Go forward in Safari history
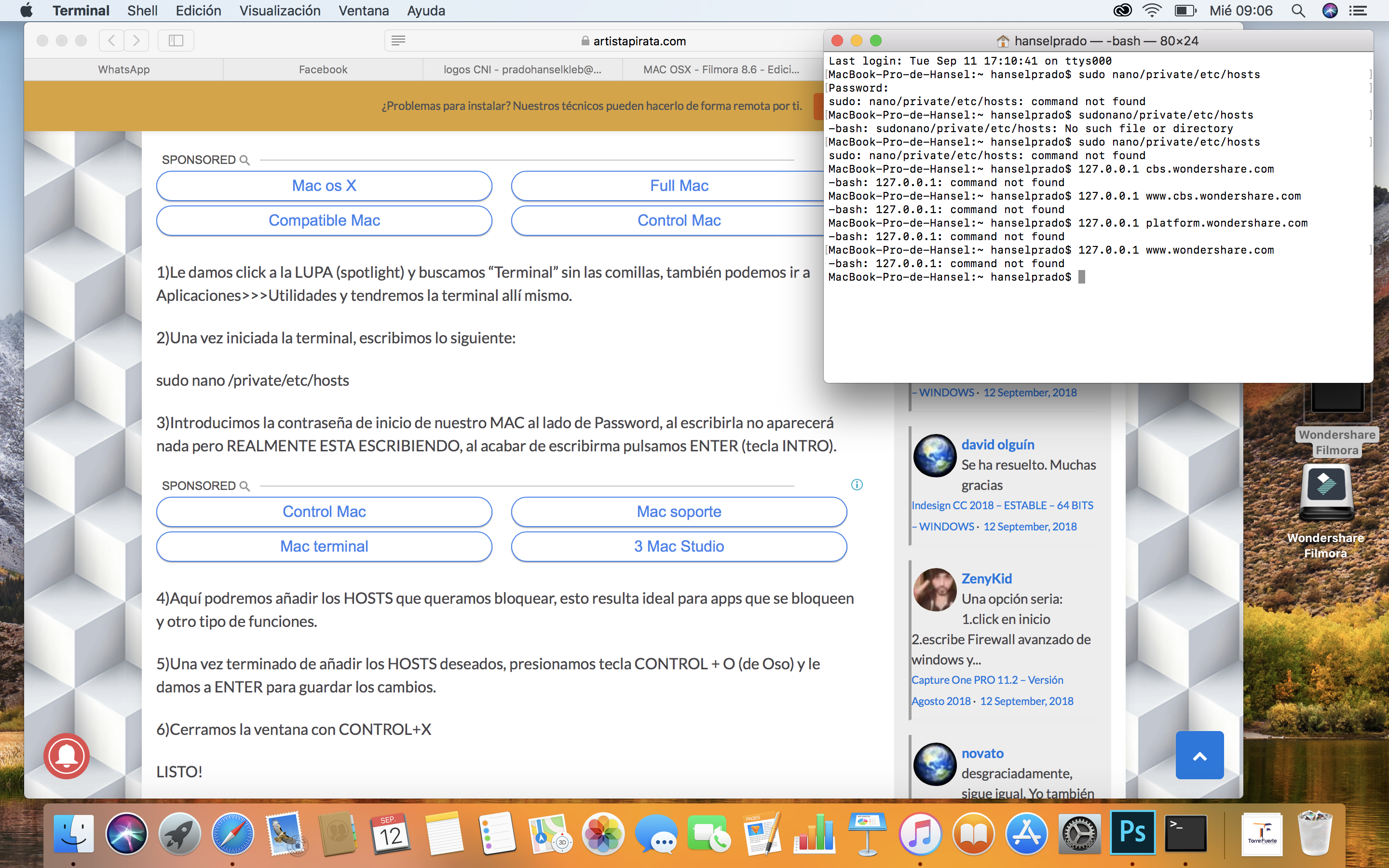 (x=136, y=40)
